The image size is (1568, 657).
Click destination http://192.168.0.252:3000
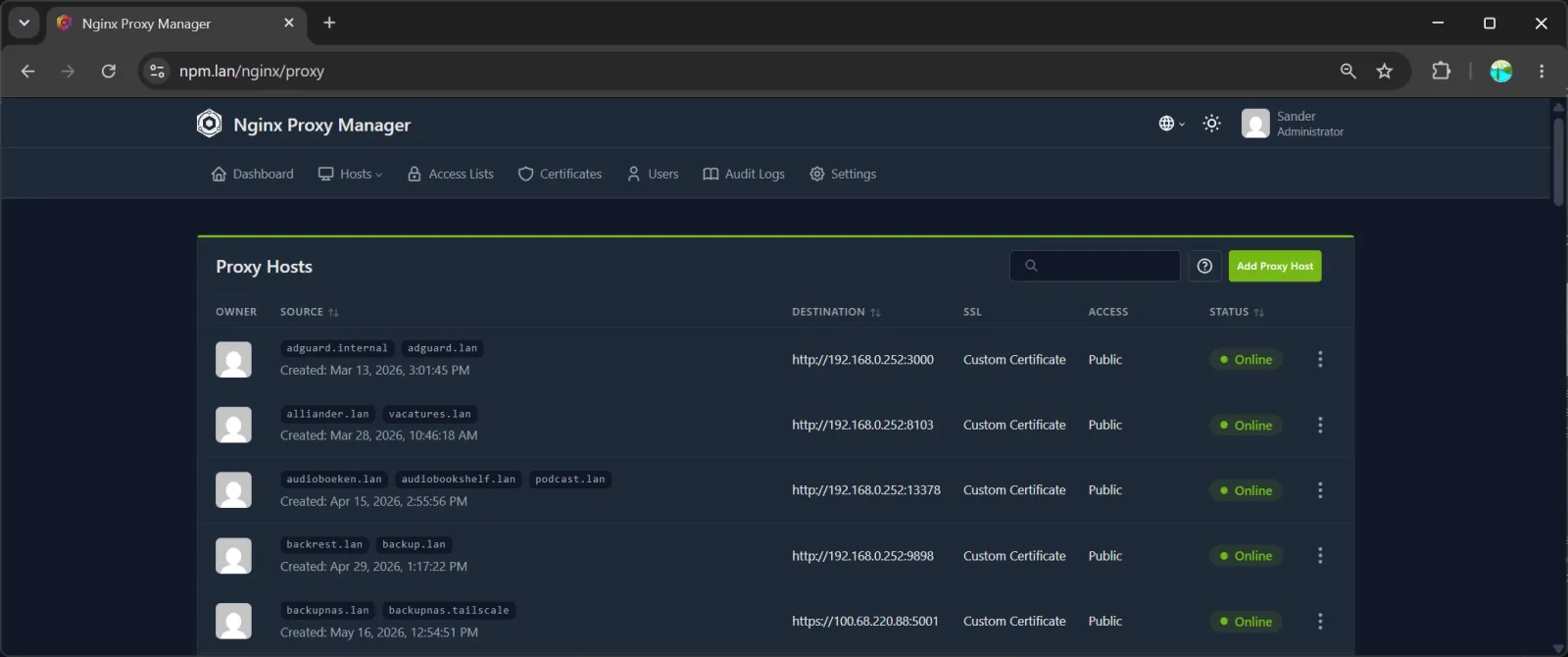862,360
